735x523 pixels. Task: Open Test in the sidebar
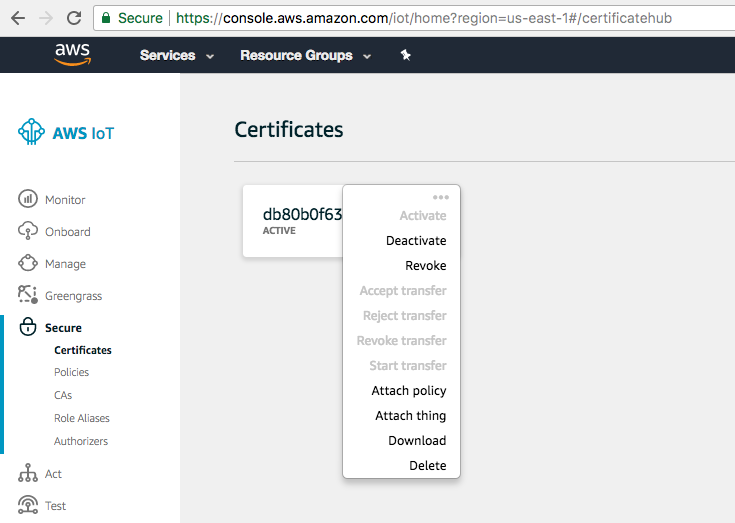pyautogui.click(x=55, y=506)
